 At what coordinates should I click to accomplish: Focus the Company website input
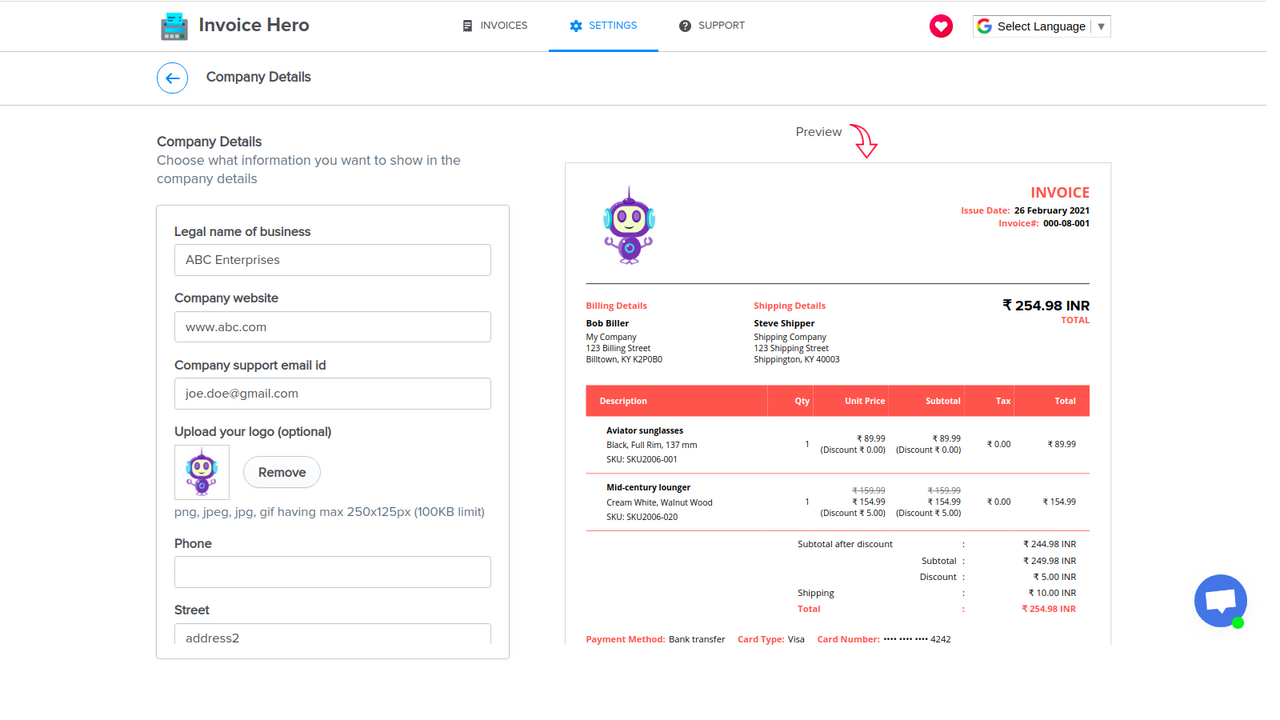[x=332, y=326]
